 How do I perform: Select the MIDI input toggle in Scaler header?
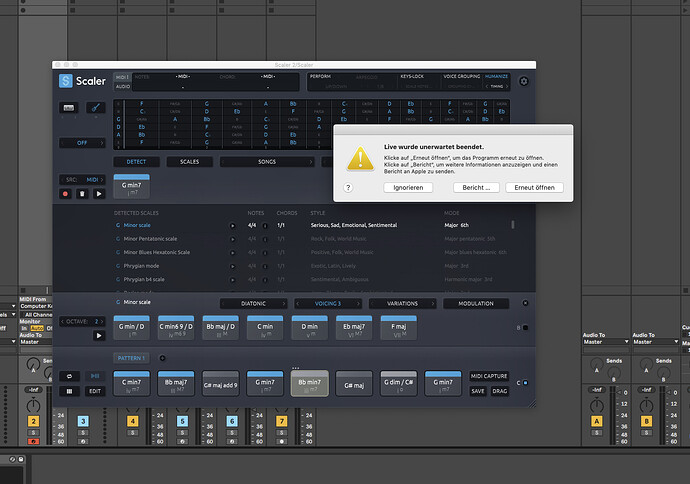click(x=122, y=77)
